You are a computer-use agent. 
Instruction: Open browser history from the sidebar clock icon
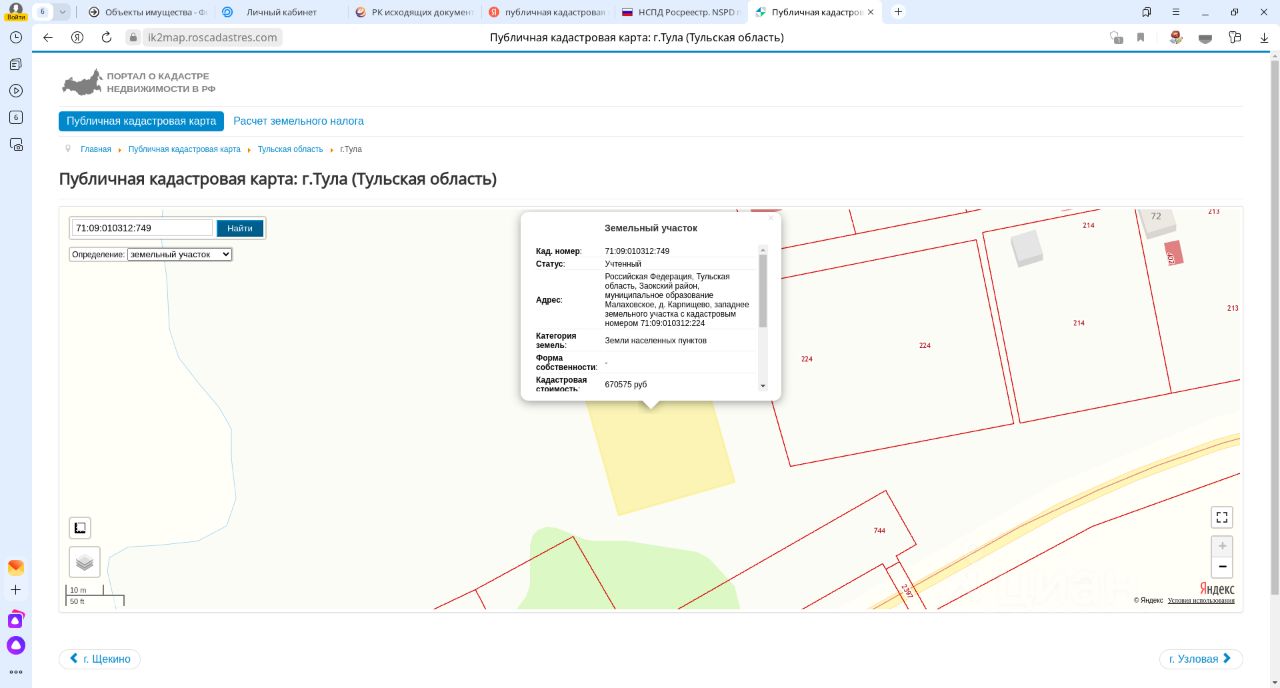[x=15, y=36]
